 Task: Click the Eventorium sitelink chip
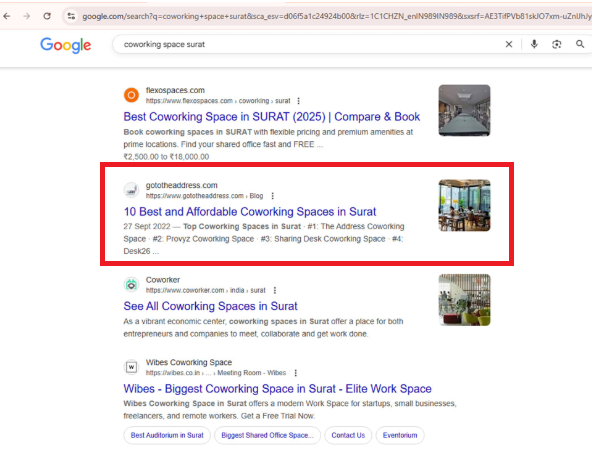tap(400, 435)
